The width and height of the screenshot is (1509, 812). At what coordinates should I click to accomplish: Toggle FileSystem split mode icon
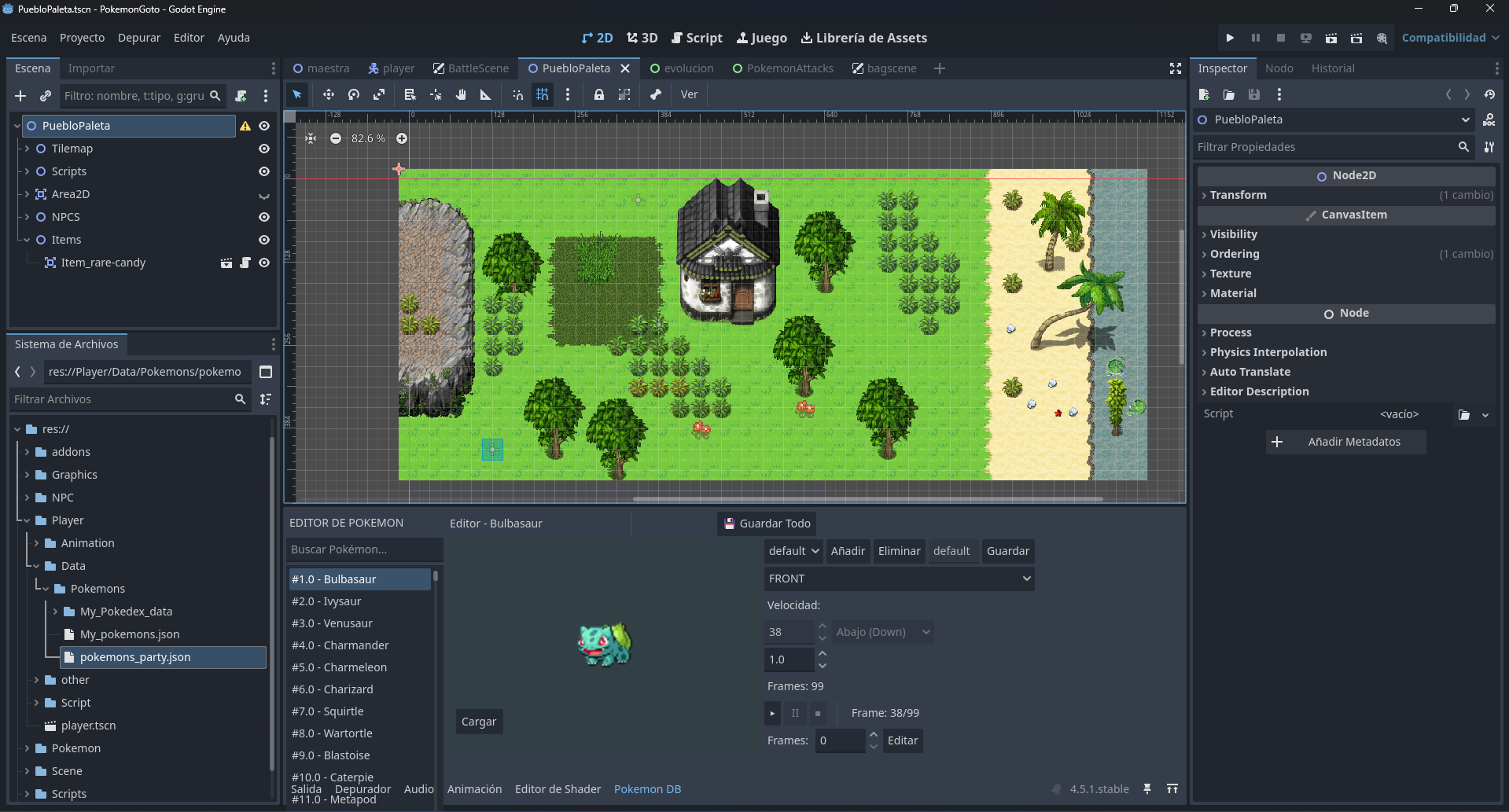click(266, 372)
